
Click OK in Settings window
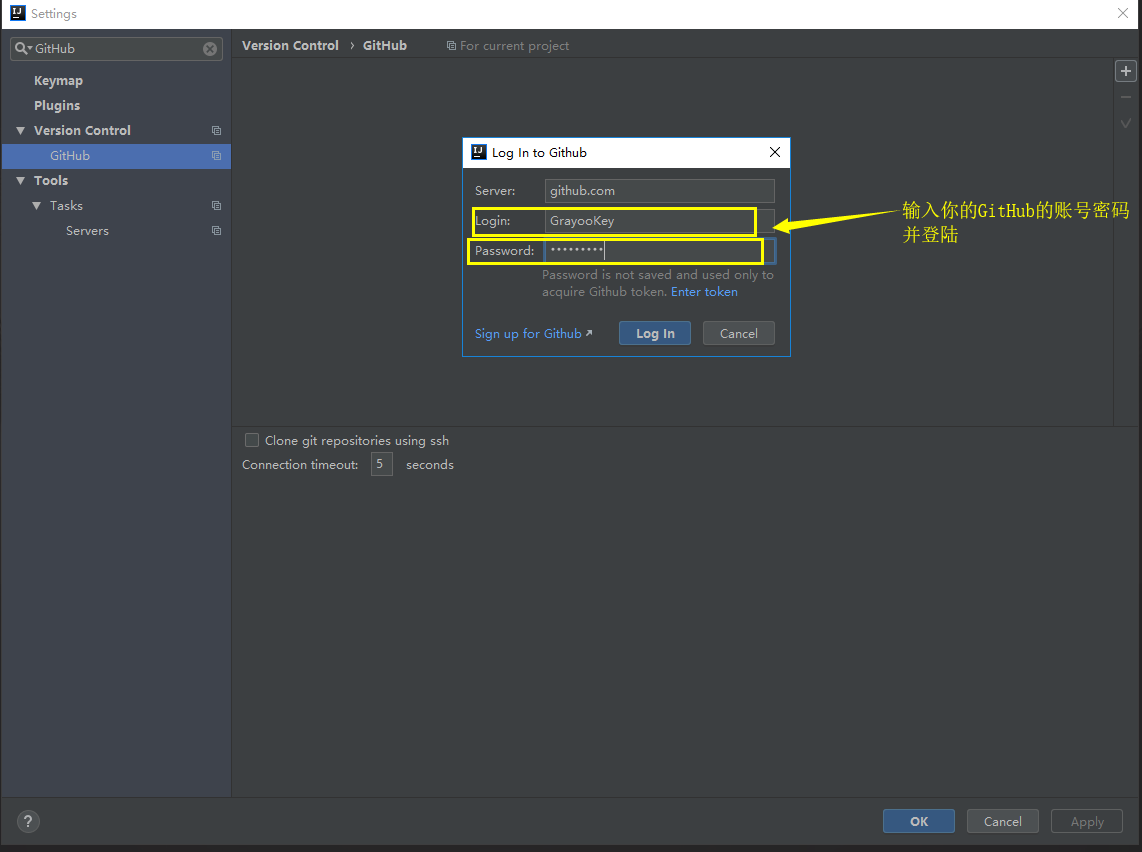(x=918, y=821)
